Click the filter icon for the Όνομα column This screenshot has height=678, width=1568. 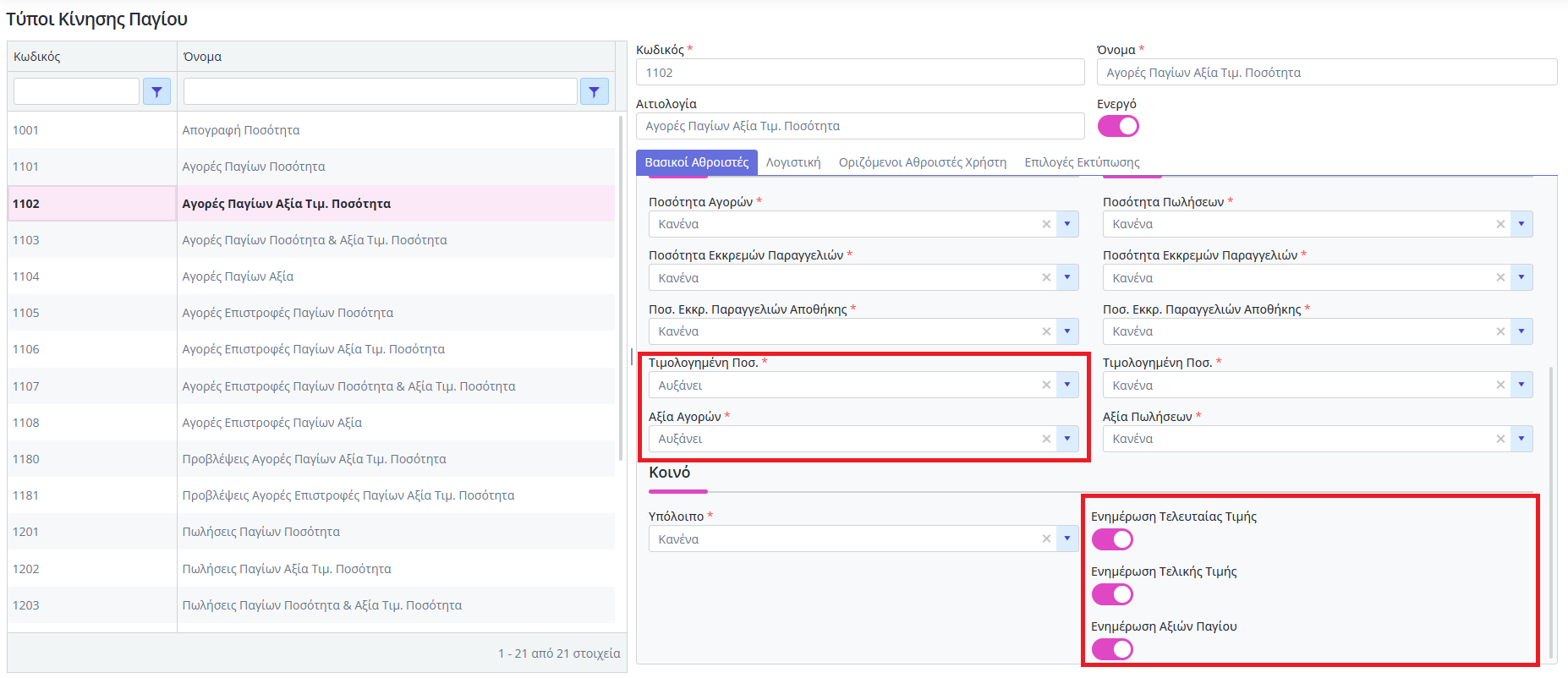pos(594,91)
